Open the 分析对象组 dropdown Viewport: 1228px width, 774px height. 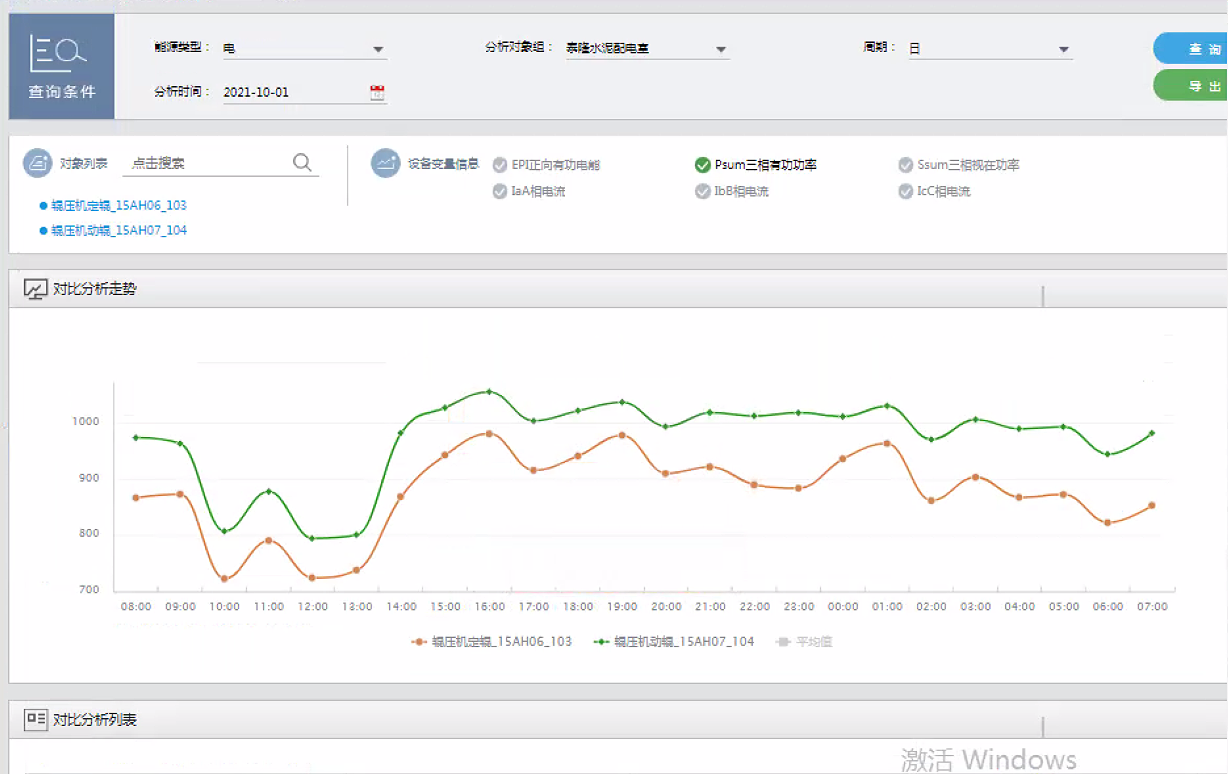pyautogui.click(x=720, y=49)
